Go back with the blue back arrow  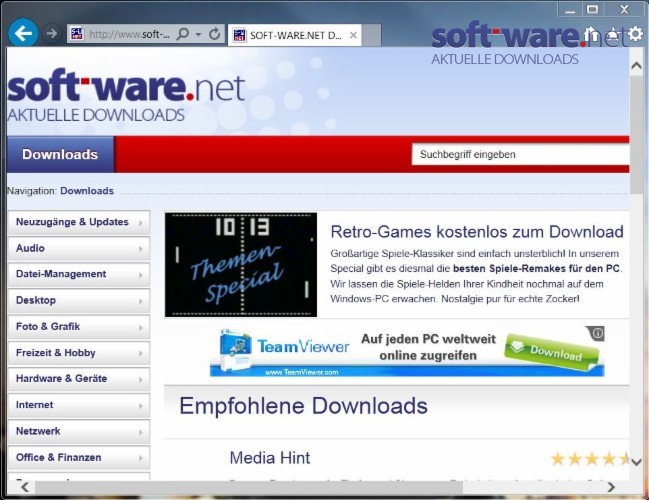(23, 33)
